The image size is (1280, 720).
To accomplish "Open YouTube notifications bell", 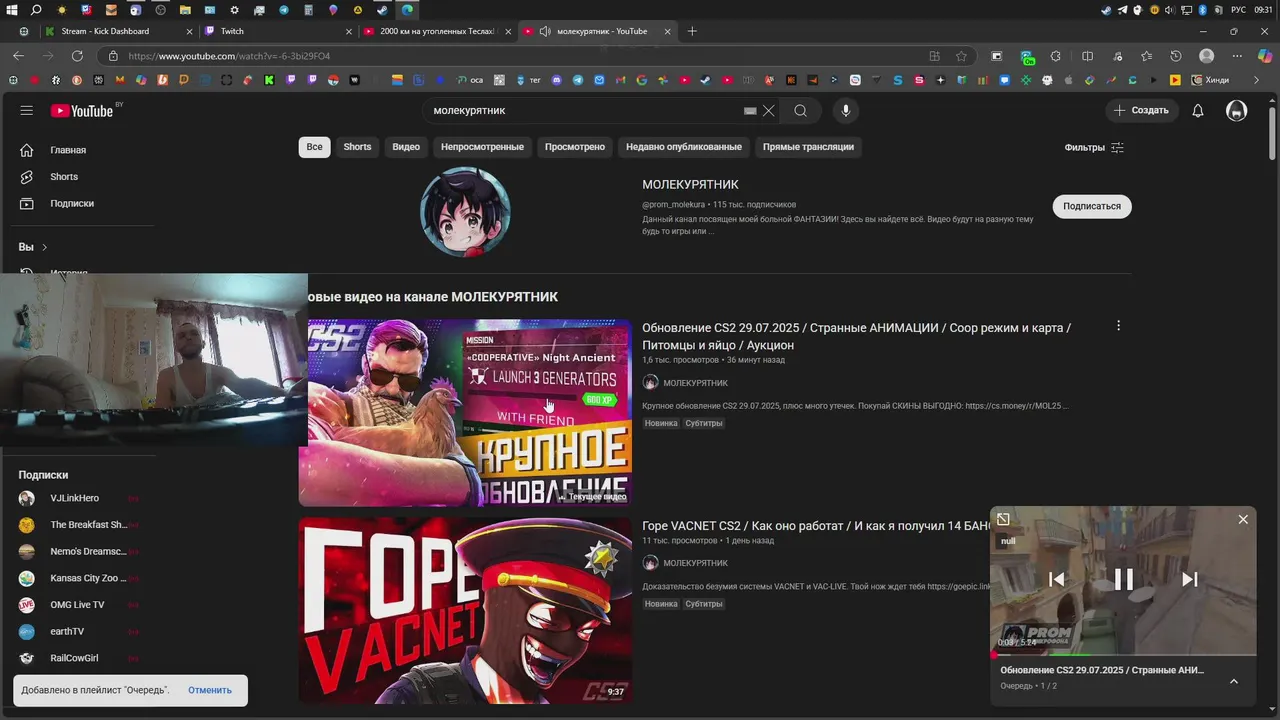I will pyautogui.click(x=1198, y=111).
